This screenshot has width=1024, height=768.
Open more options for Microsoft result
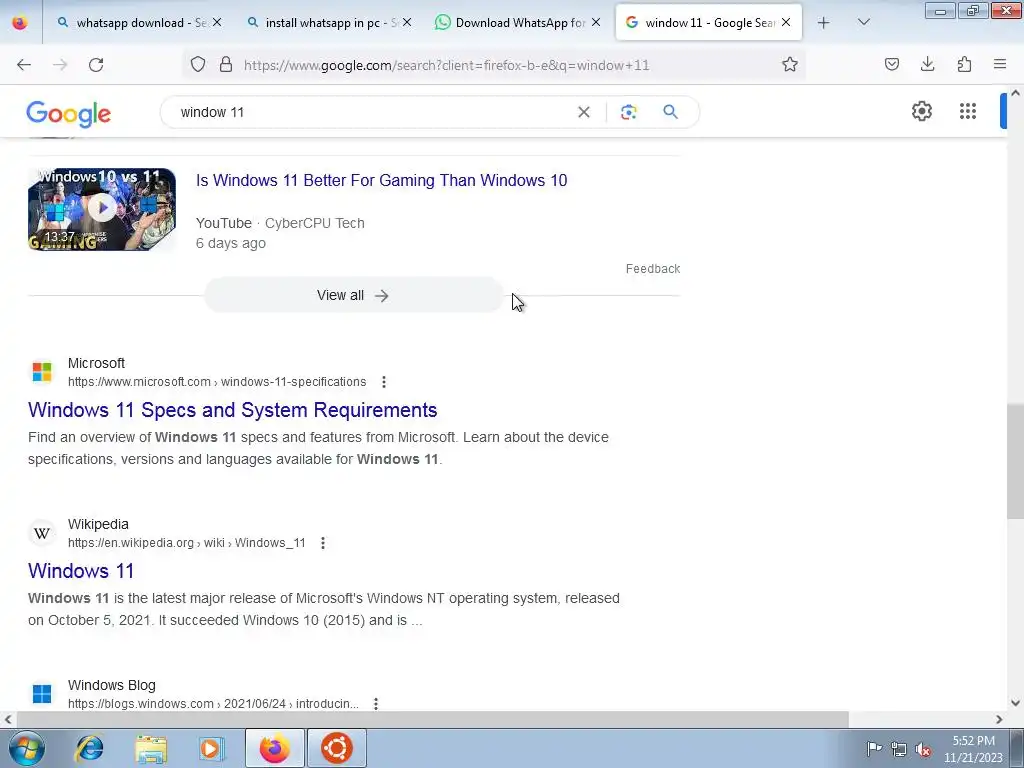coord(384,382)
